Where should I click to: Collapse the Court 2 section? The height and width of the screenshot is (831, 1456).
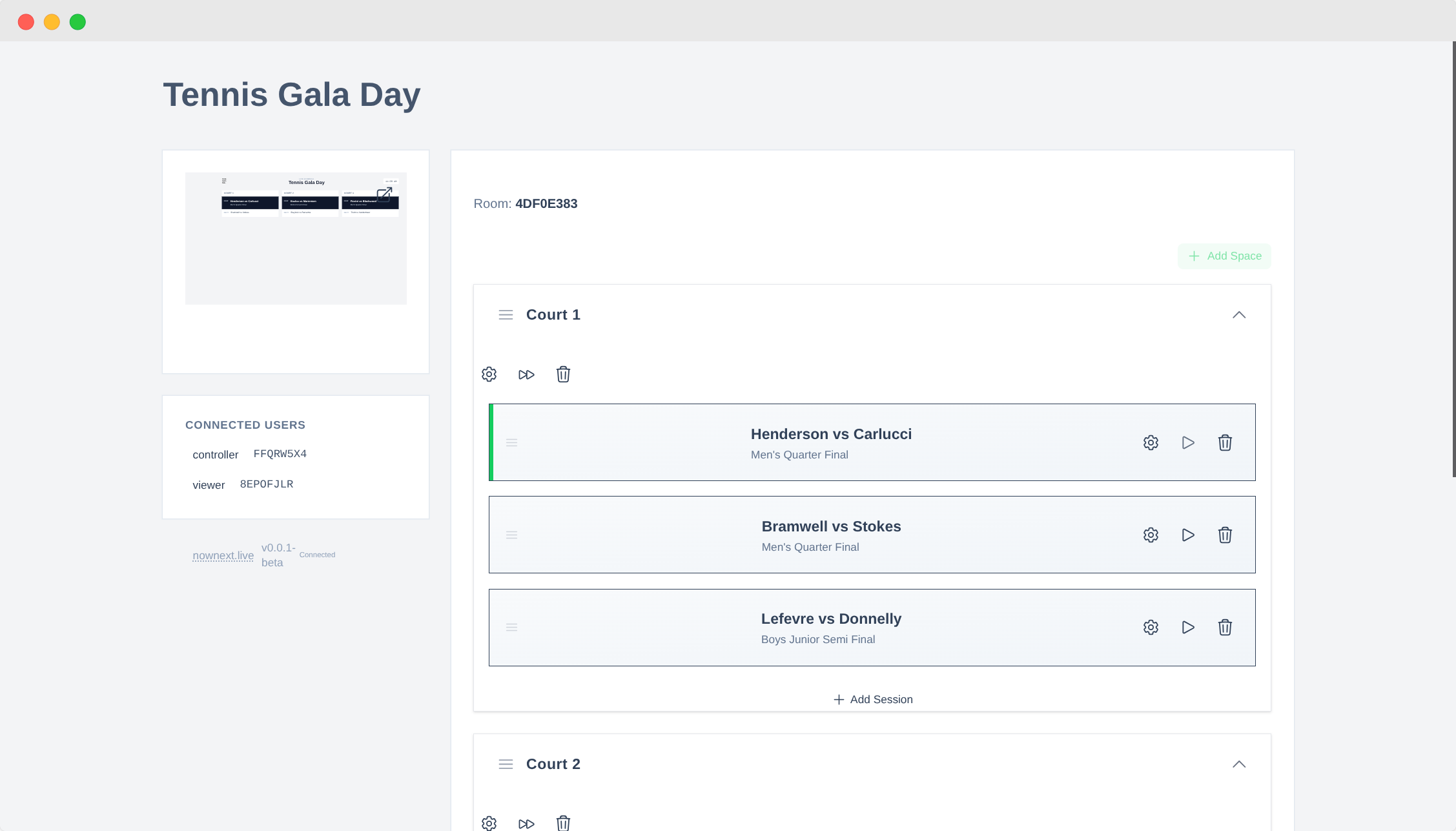click(x=1239, y=764)
